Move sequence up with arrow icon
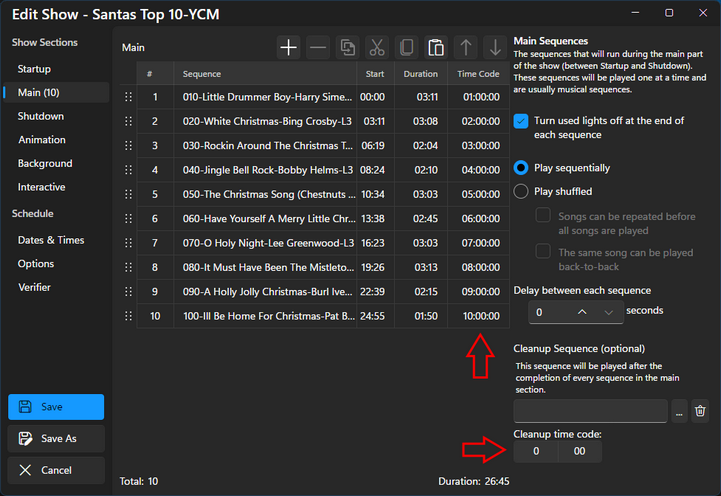 [x=465, y=47]
